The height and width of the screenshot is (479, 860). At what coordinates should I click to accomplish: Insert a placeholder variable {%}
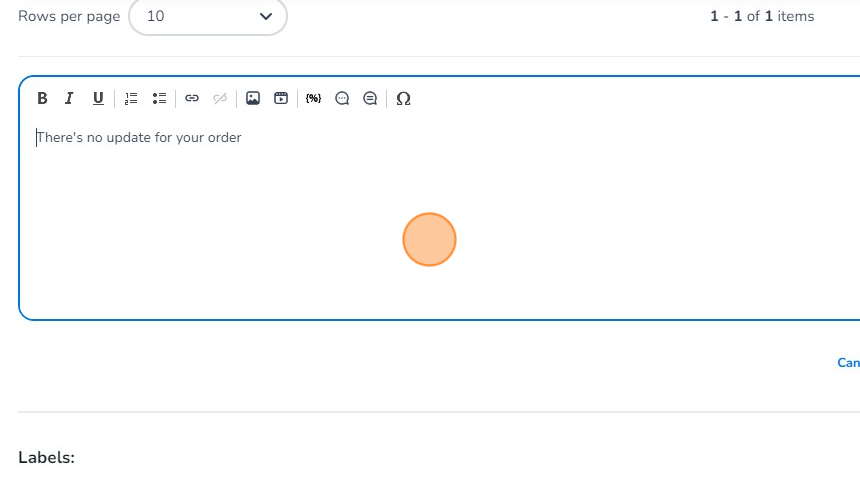pos(313,98)
